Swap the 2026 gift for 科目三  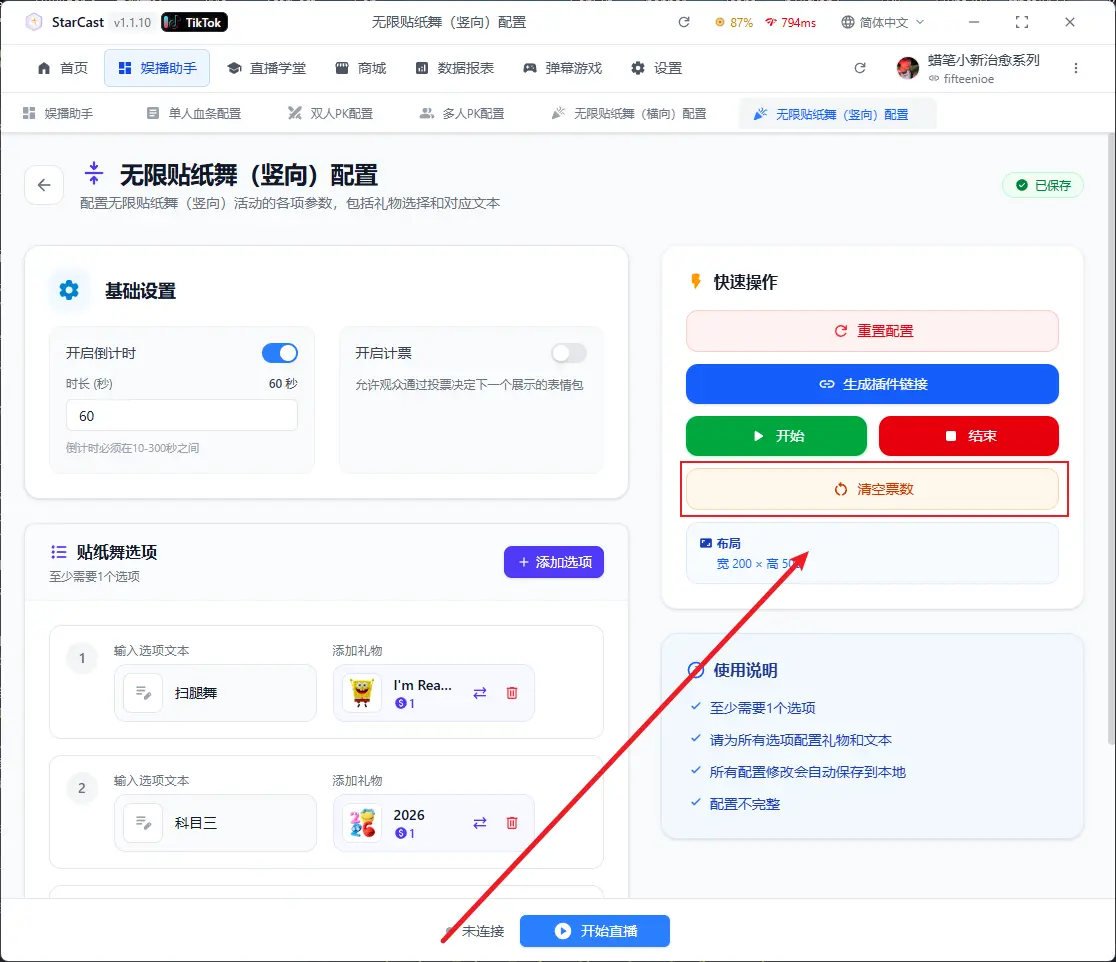pyautogui.click(x=480, y=823)
